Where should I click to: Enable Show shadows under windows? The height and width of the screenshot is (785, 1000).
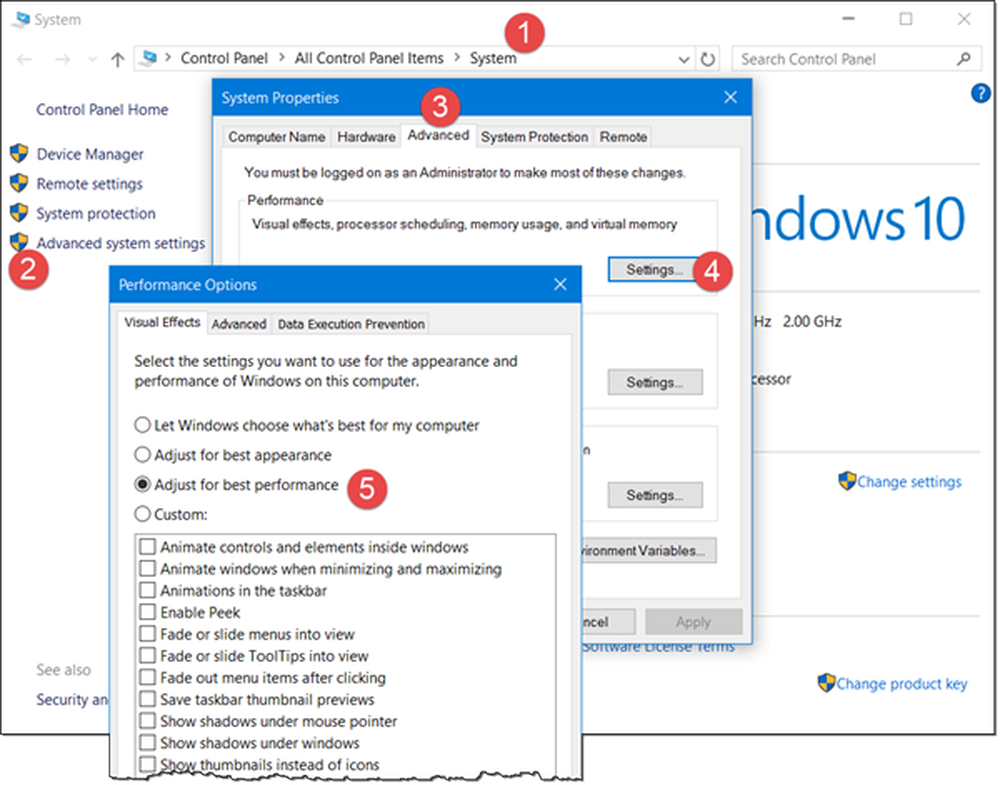[147, 743]
